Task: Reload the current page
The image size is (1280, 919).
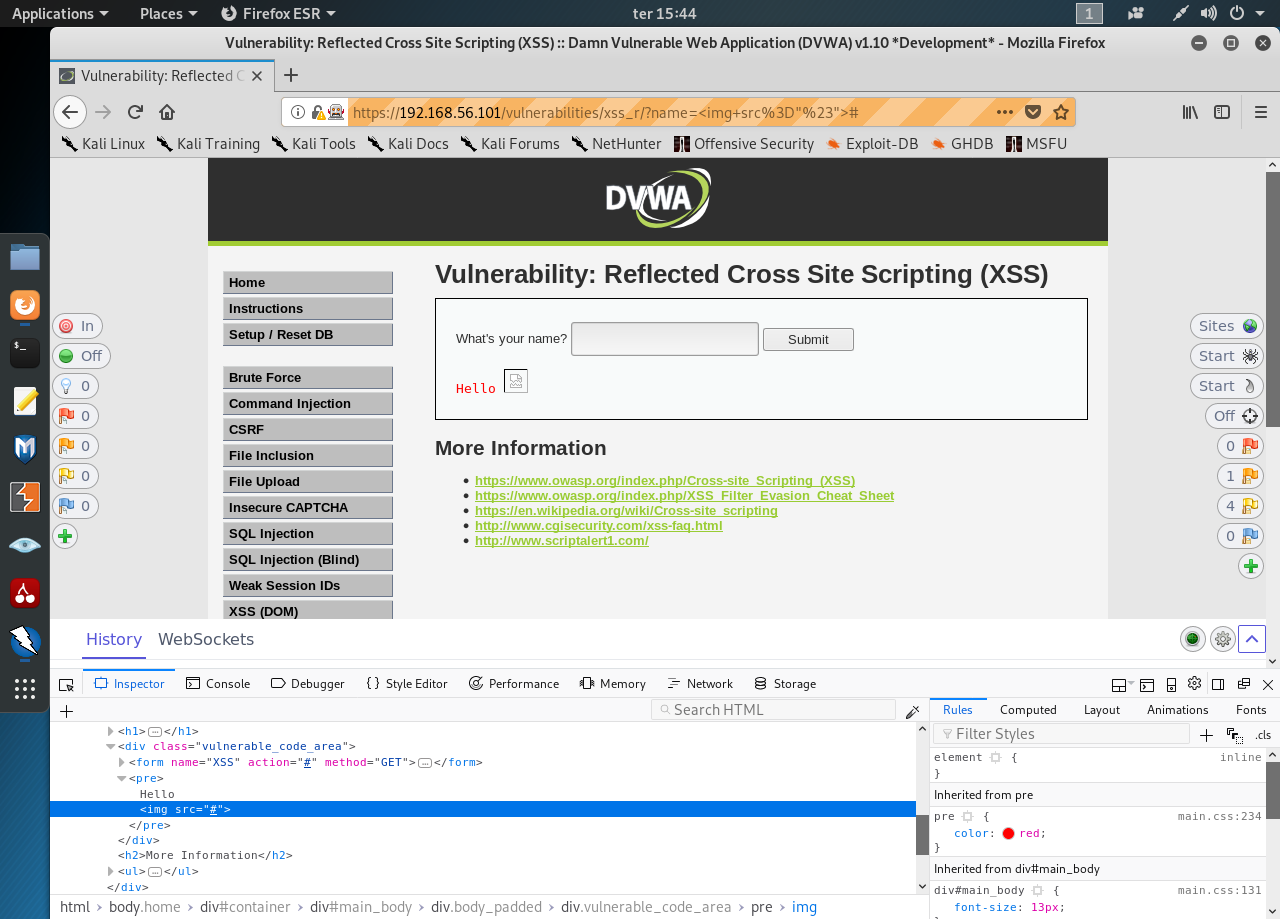Action: (x=135, y=112)
